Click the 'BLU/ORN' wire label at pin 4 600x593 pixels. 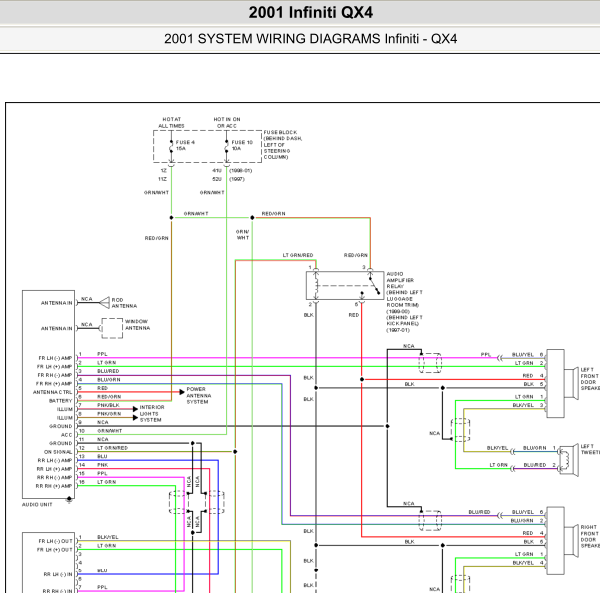(109, 380)
